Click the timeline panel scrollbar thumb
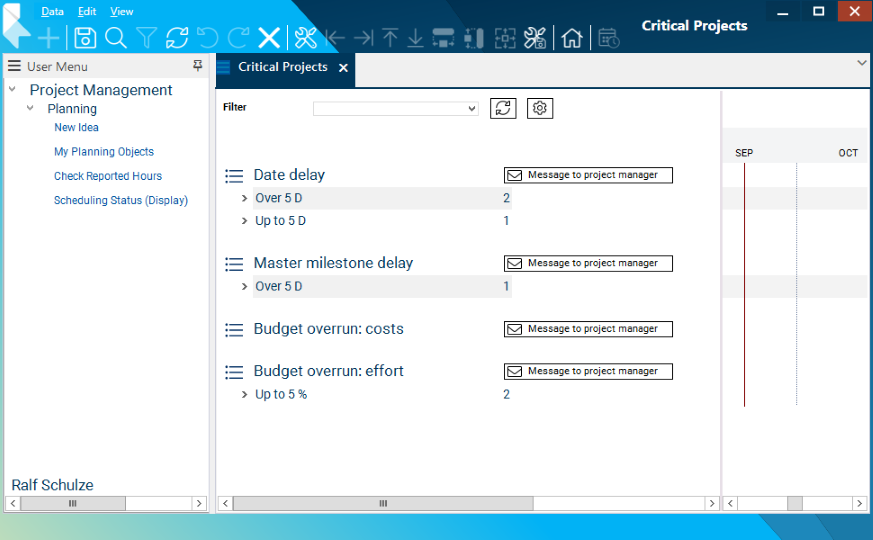873x540 pixels. (794, 503)
